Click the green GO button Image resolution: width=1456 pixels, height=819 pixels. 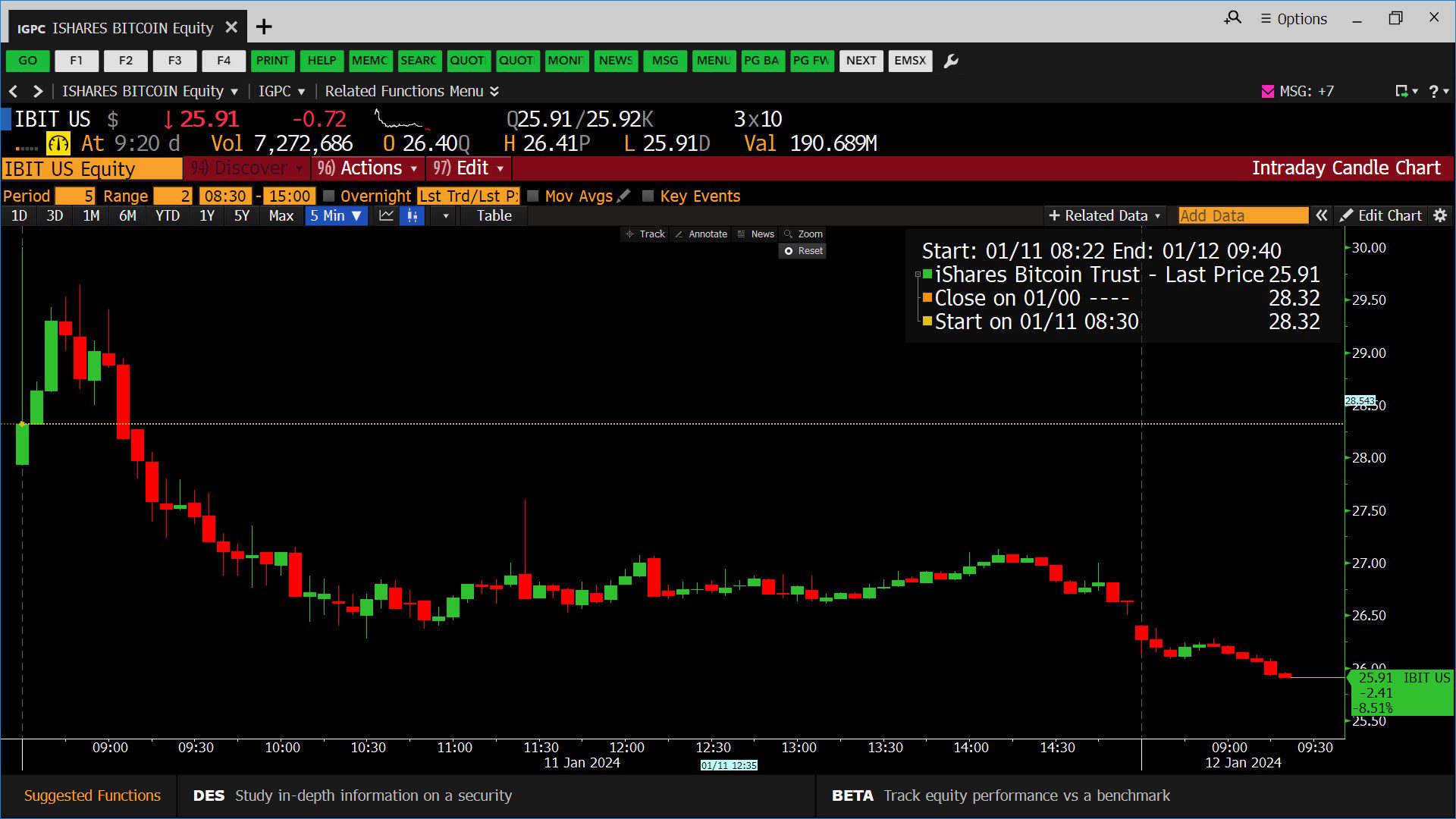(x=28, y=61)
